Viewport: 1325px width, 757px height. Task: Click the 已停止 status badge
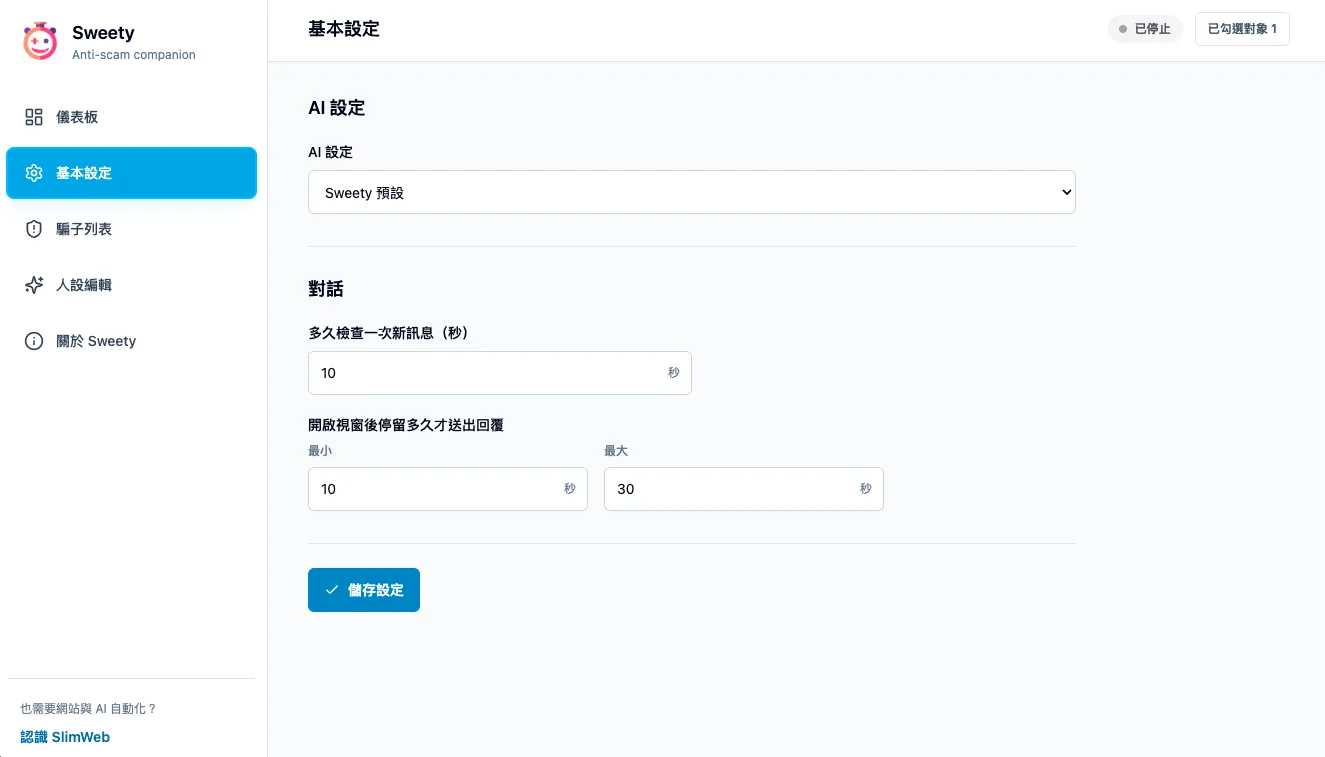(x=1145, y=29)
